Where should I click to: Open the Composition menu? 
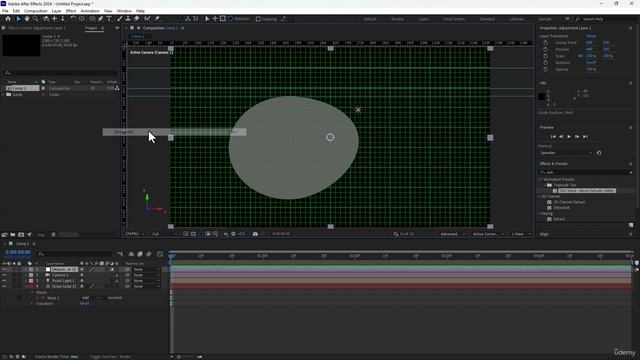(36, 11)
